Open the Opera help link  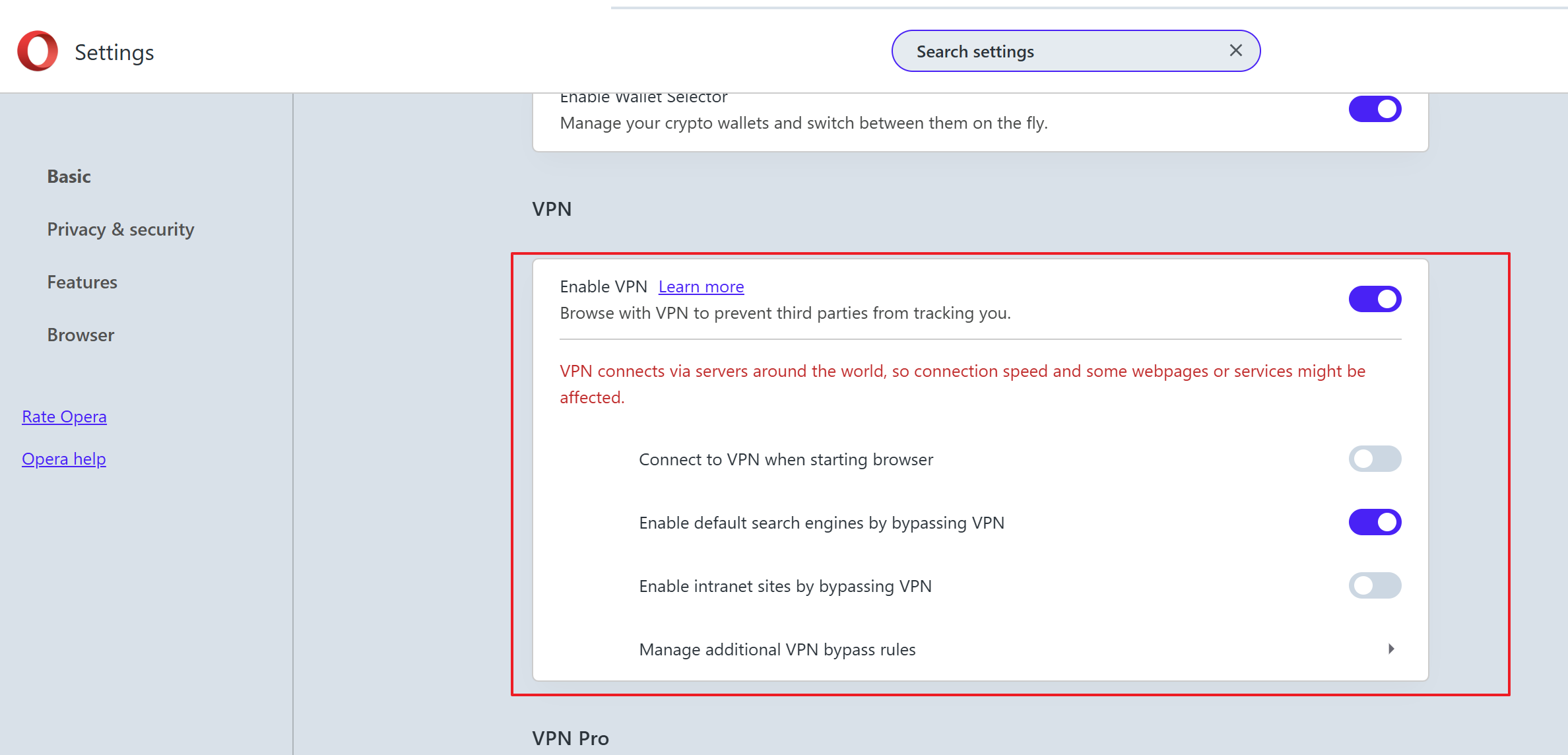(63, 459)
